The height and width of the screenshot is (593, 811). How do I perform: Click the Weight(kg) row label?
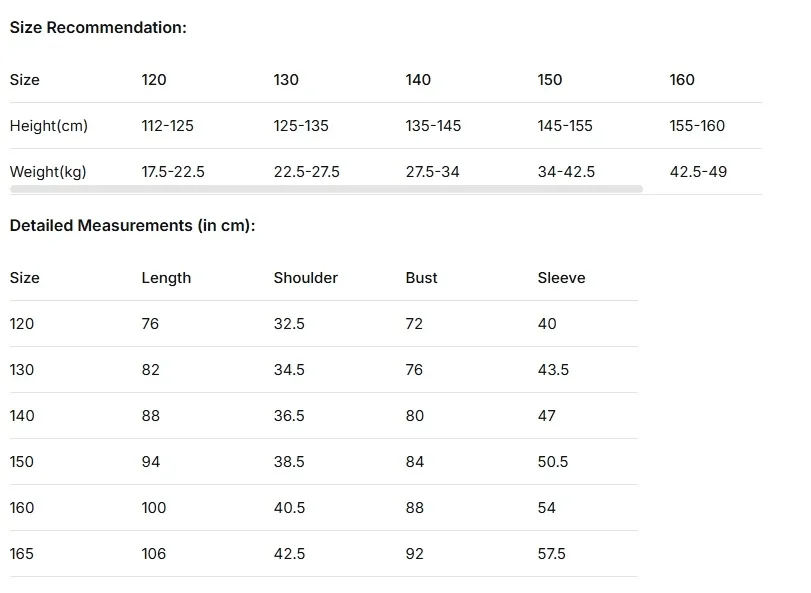pos(48,172)
